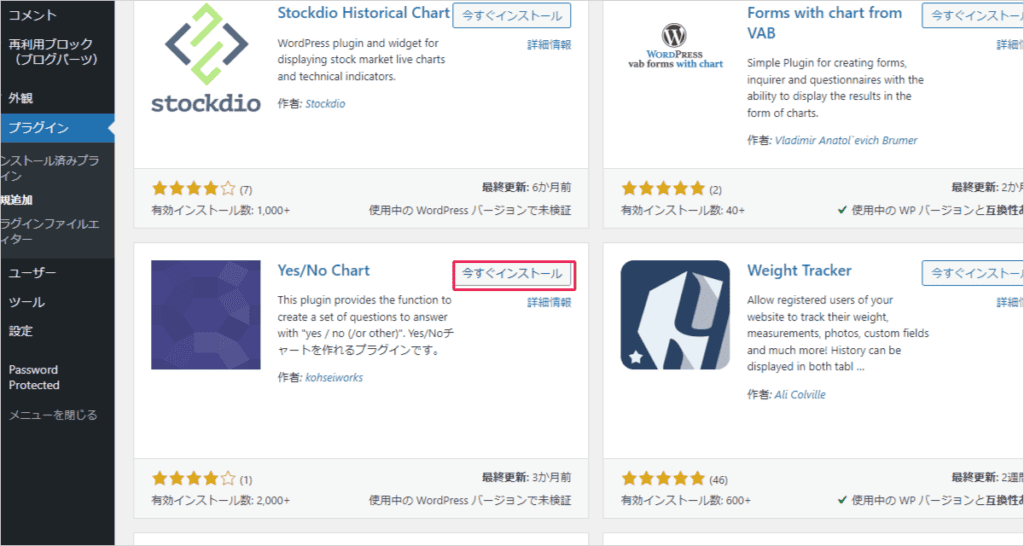Open the 外観 sidebar menu
The image size is (1024, 546).
pos(21,98)
